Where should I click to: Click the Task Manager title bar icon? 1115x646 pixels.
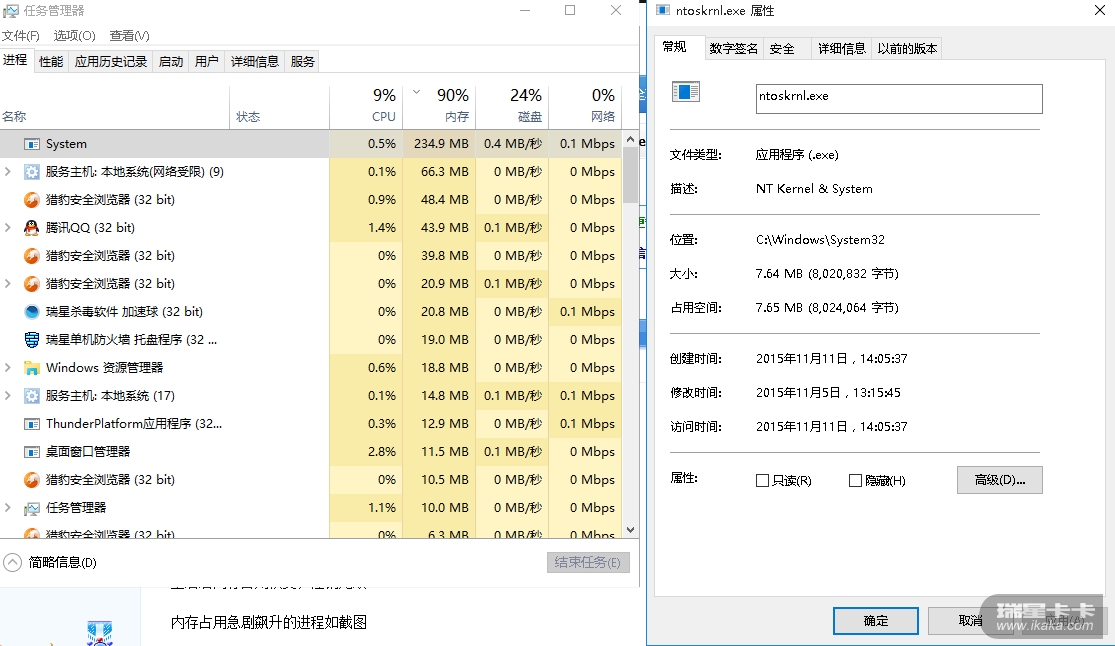point(10,11)
